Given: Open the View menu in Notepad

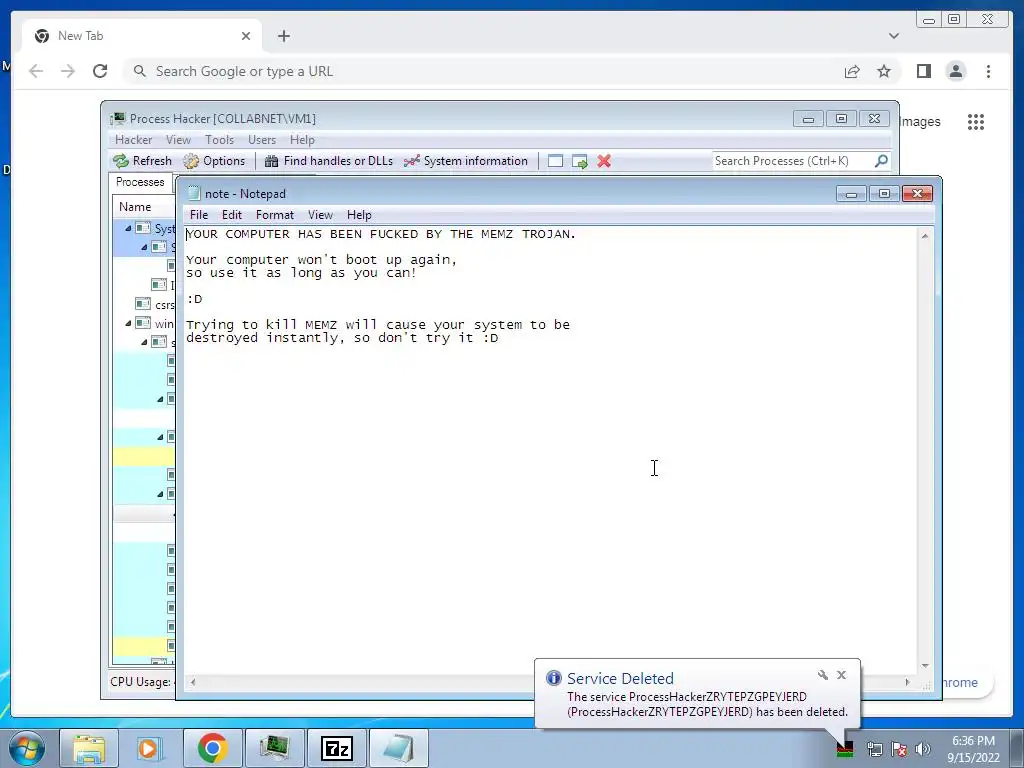Looking at the screenshot, I should pos(320,215).
